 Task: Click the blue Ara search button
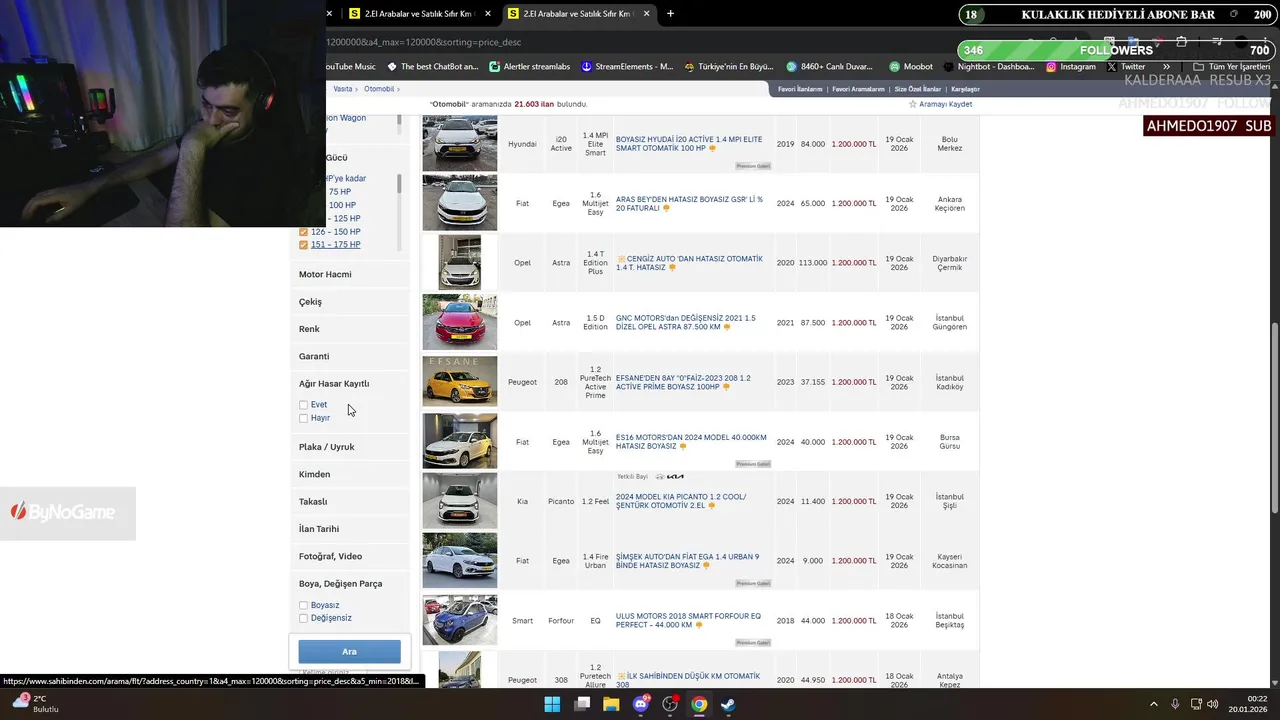[x=349, y=652]
